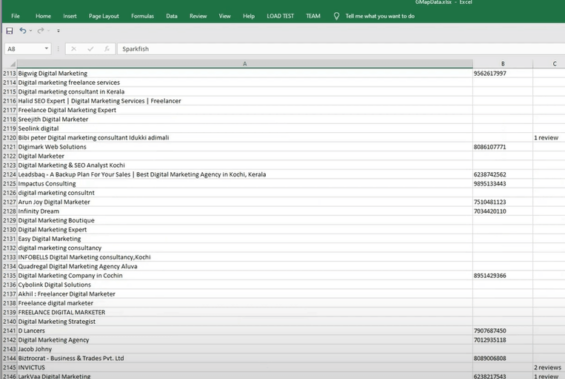Image resolution: width=565 pixels, height=379 pixels.
Task: Open Customize Quick Access Toolbar dropdown
Action: [58, 31]
